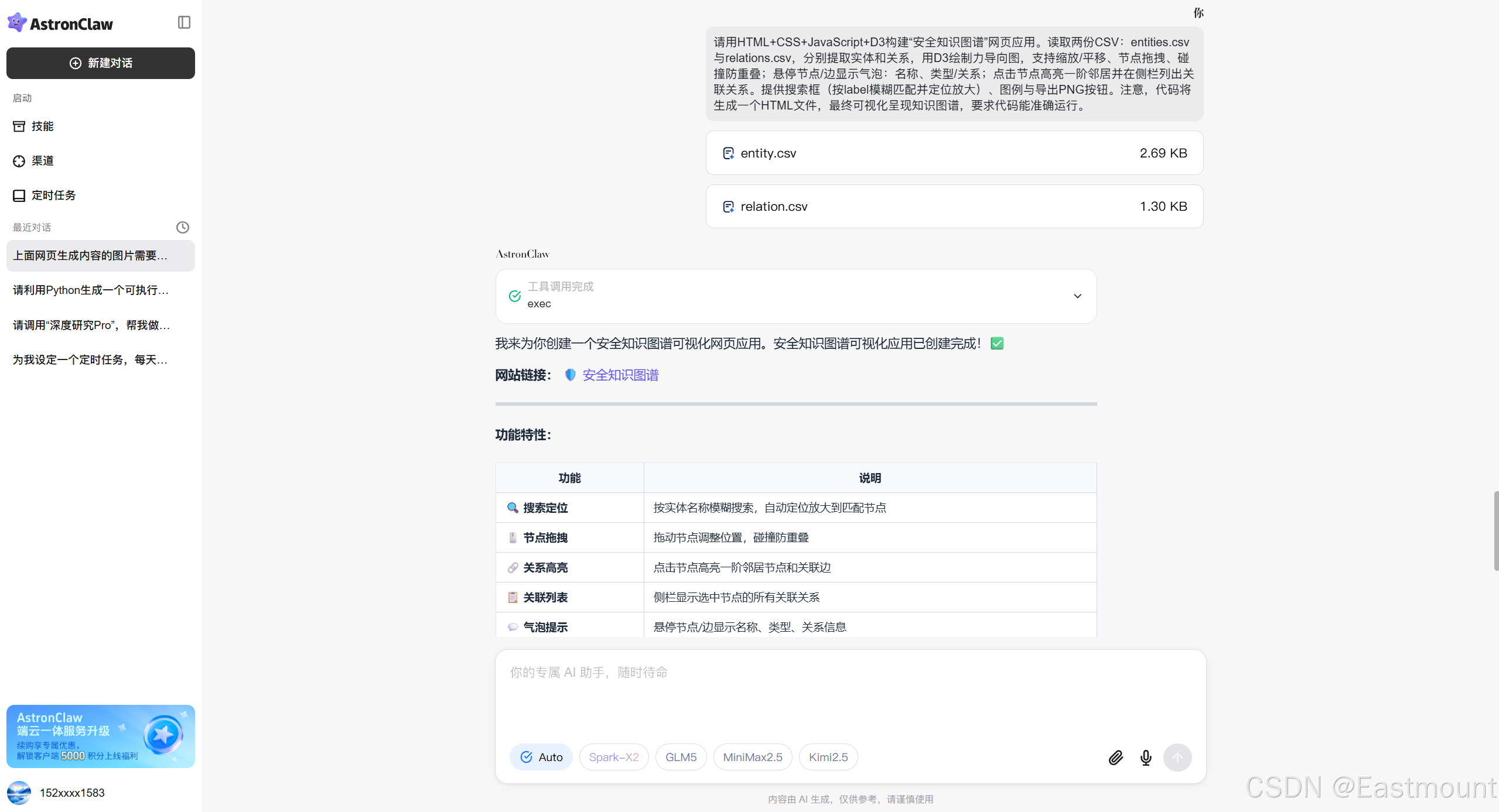Open the entity.csv attachment

click(x=954, y=153)
